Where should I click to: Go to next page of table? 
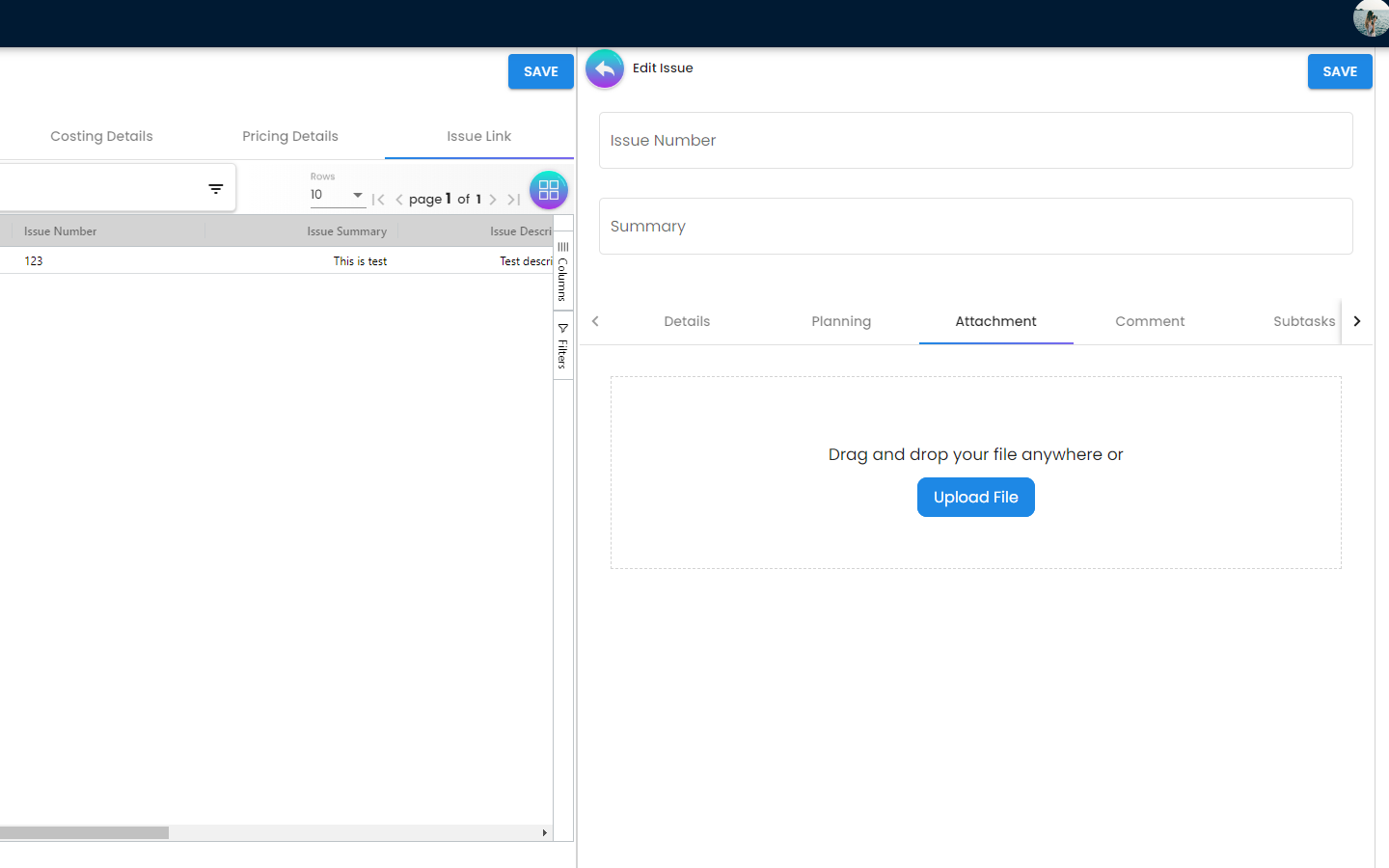(493, 200)
